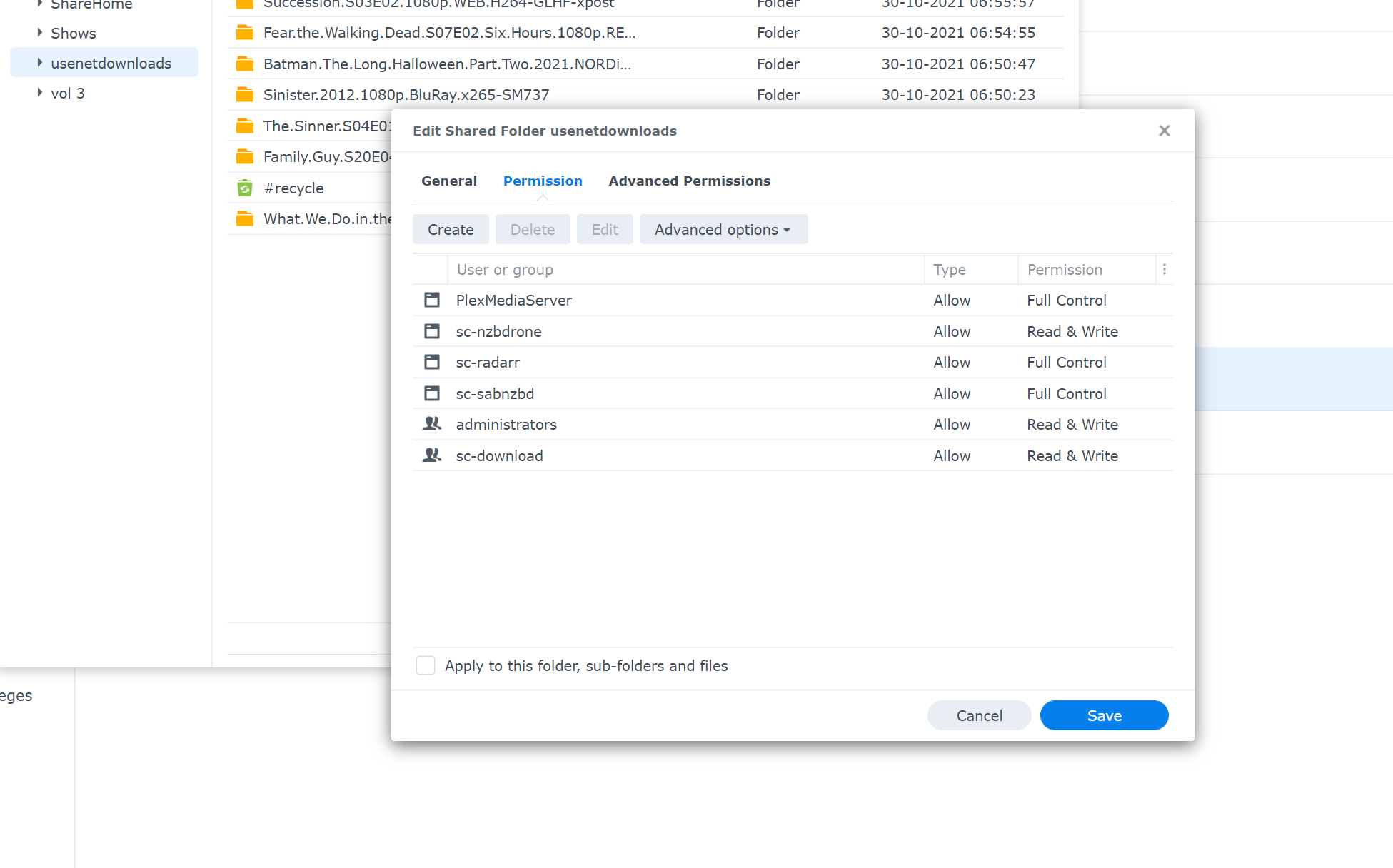This screenshot has height=868, width=1393.
Task: Click the Save button
Action: (1104, 715)
